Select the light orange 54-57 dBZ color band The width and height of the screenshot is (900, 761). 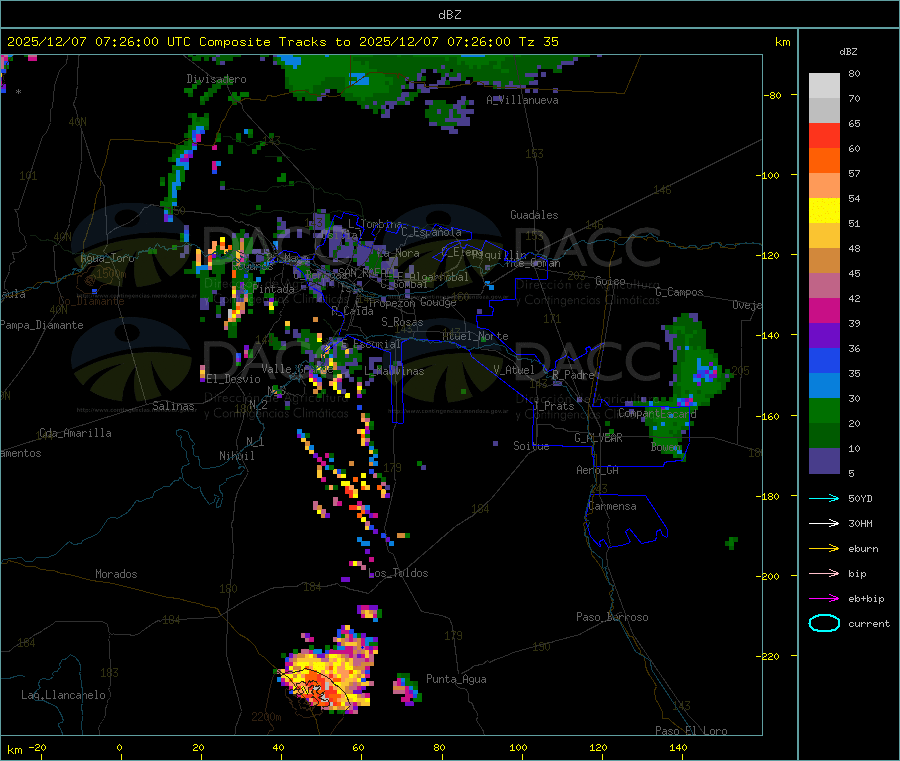(824, 186)
